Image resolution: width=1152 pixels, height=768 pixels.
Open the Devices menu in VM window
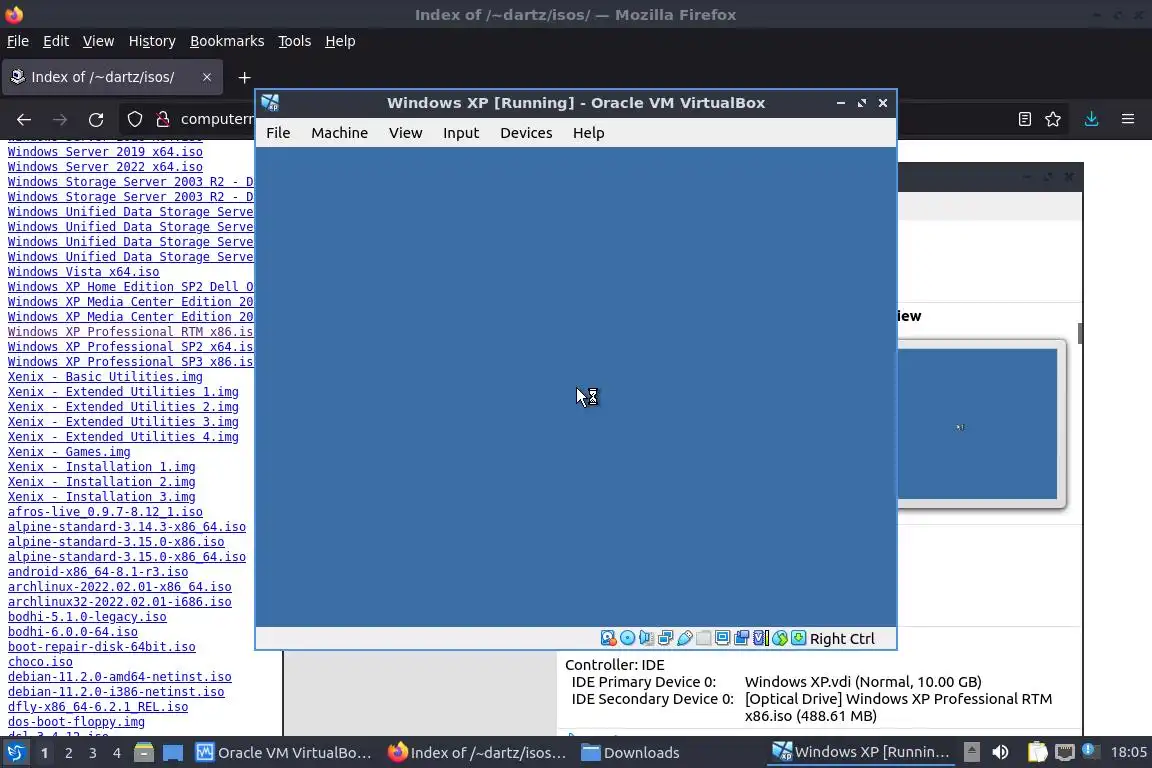click(526, 133)
